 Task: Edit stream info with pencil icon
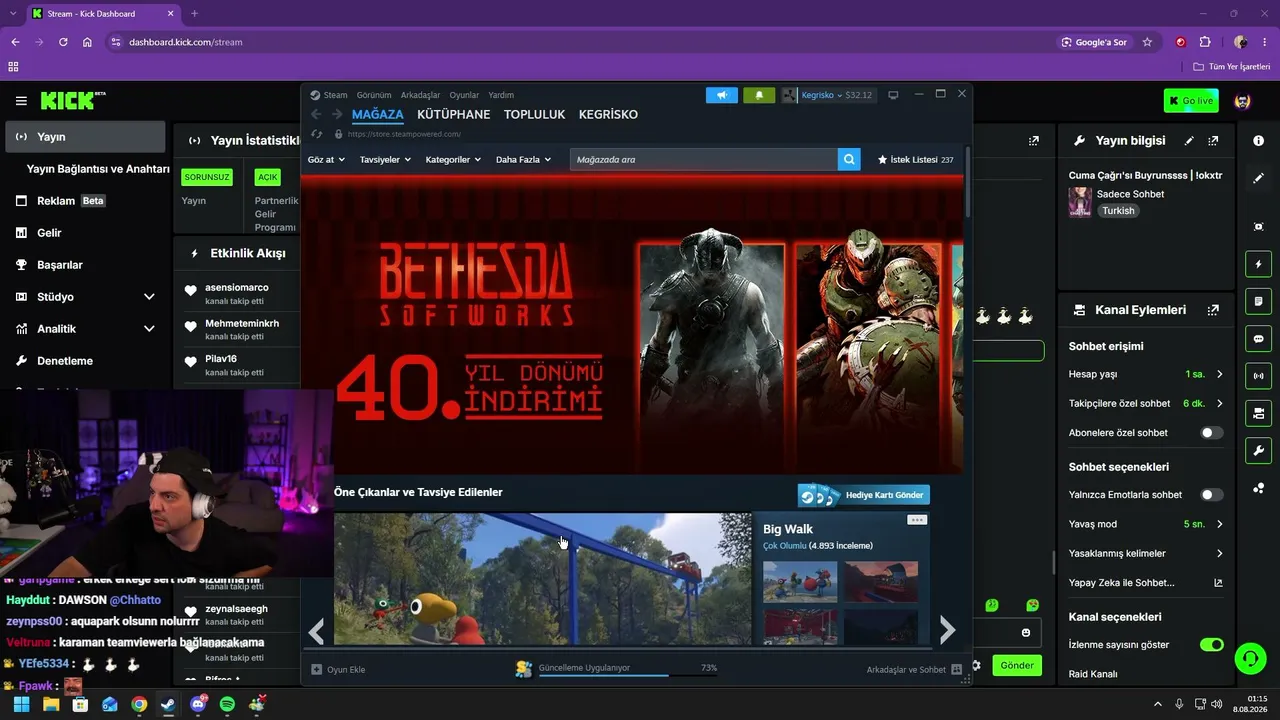coord(1189,141)
